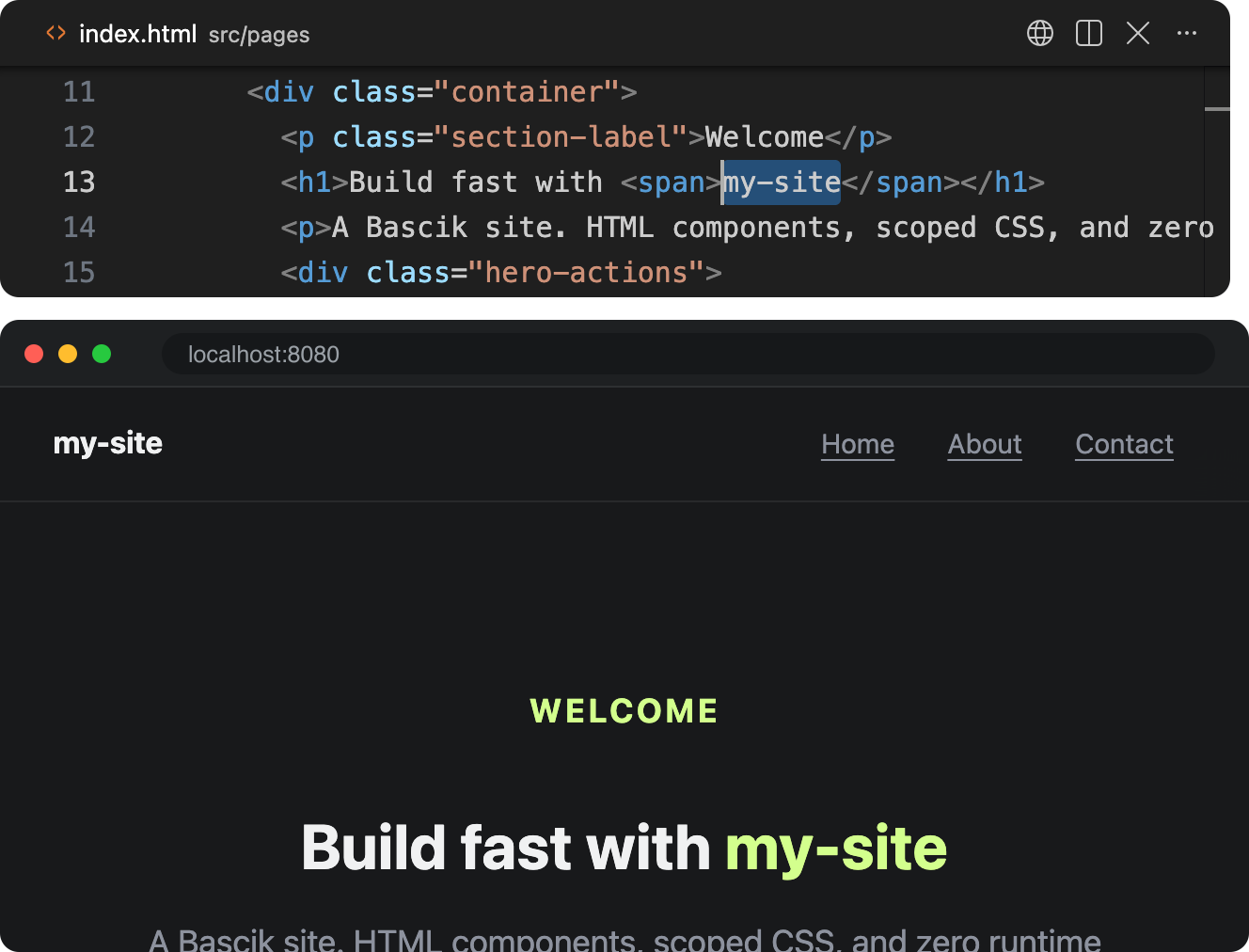
Task: Open the About nav link
Action: pos(985,444)
